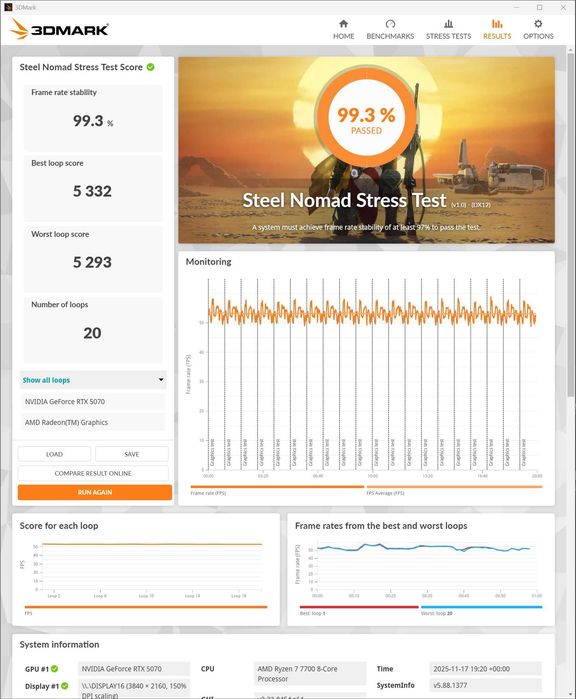
Task: Open the Options gear icon
Action: 538,24
